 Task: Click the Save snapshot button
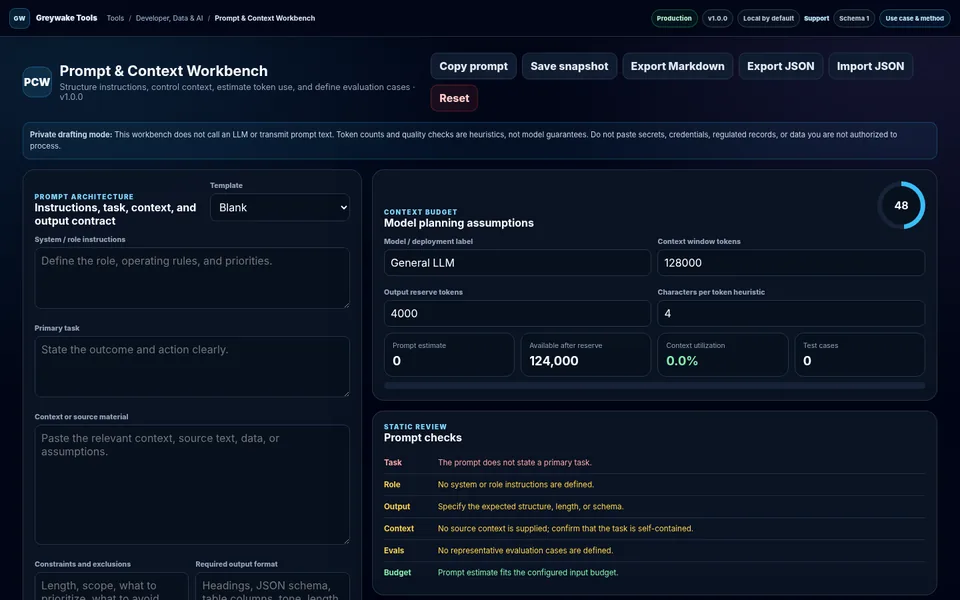tap(569, 66)
